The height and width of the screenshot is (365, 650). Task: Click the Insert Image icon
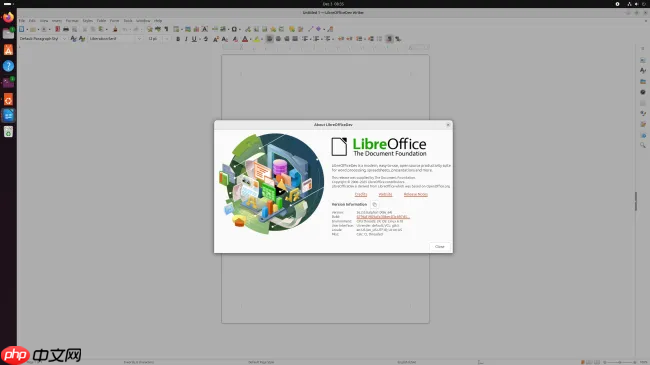(188, 29)
